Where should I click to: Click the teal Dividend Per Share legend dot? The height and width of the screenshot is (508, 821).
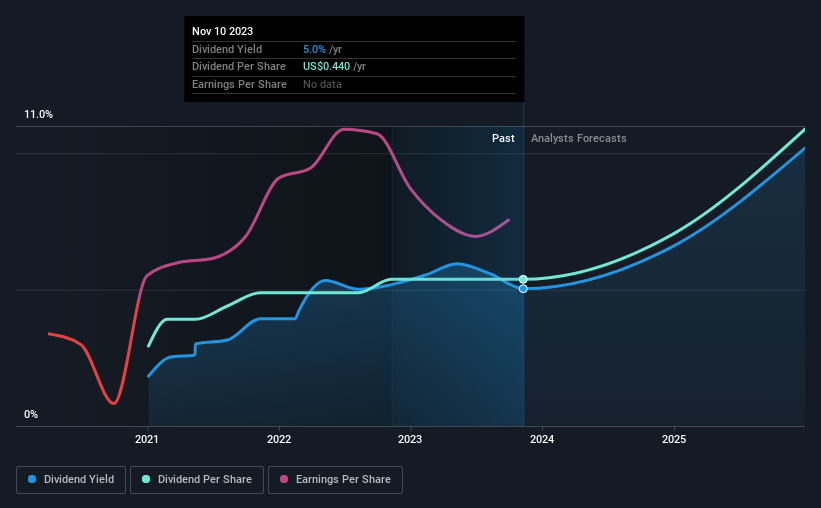pyautogui.click(x=146, y=479)
